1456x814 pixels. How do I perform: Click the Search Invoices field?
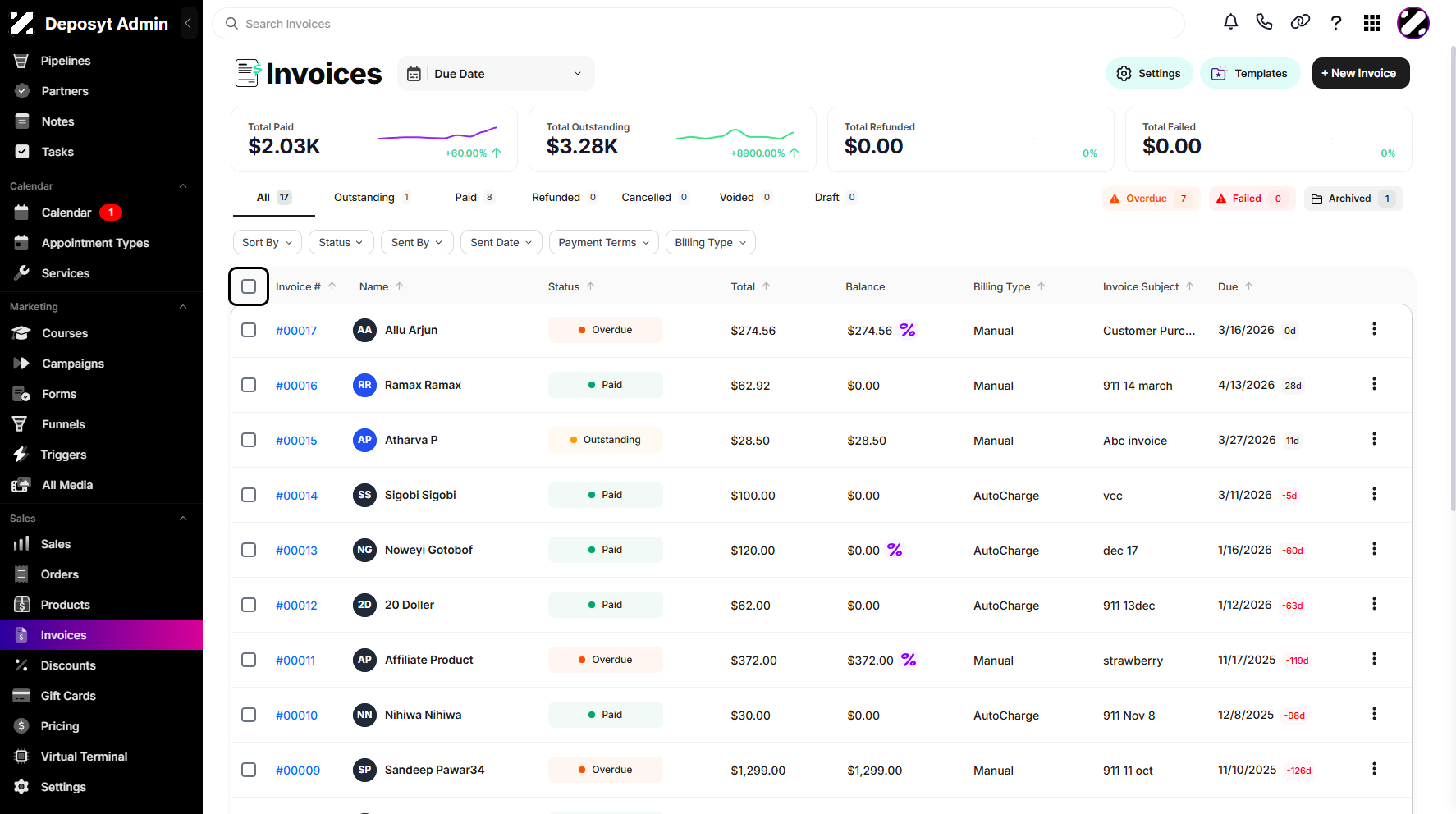698,24
